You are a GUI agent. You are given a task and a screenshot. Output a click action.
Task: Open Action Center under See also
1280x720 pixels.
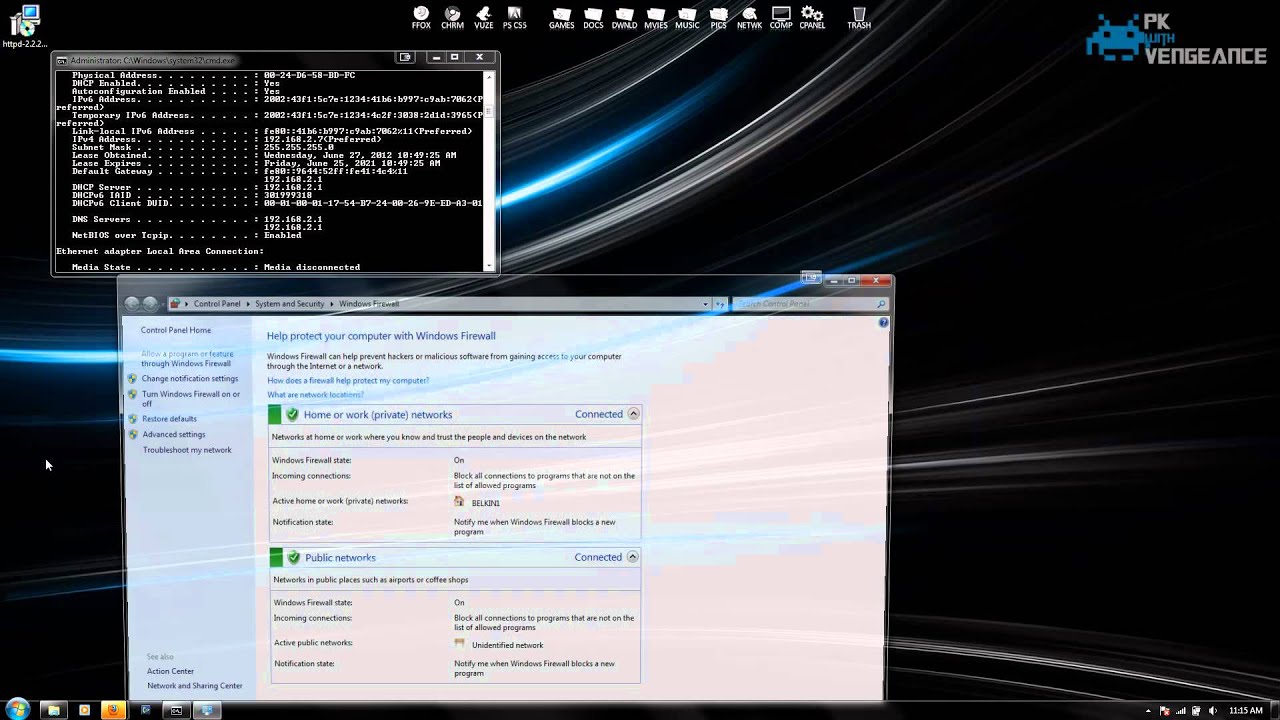(x=170, y=671)
